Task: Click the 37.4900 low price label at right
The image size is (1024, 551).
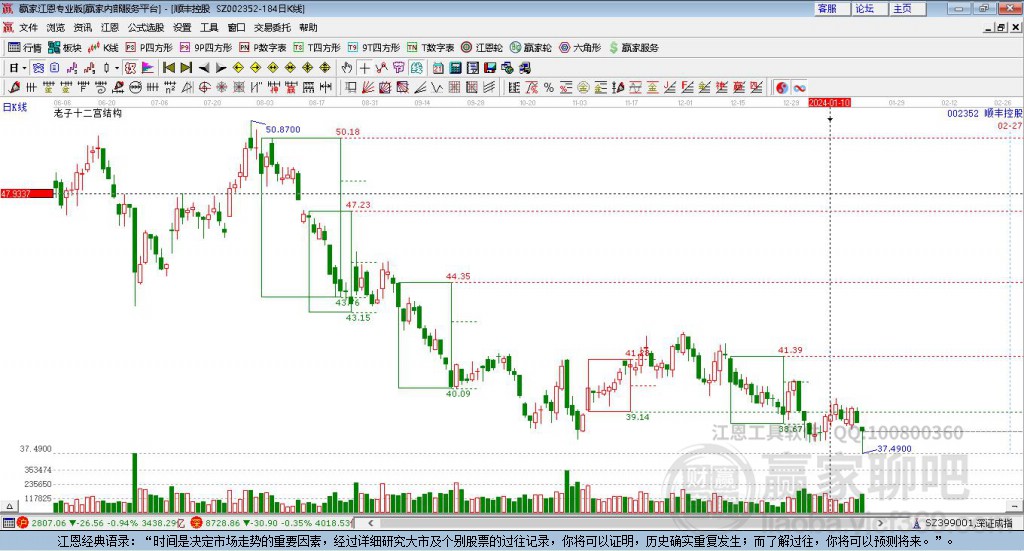Action: point(894,449)
